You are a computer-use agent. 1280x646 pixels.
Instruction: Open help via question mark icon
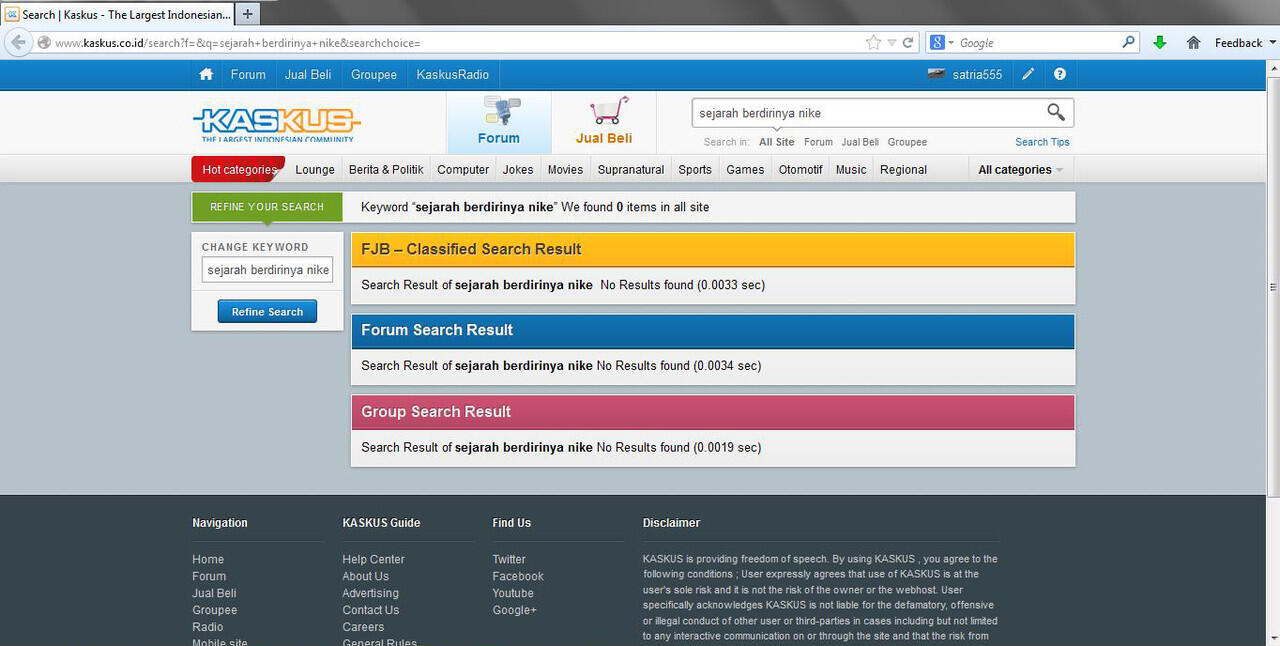(x=1059, y=74)
